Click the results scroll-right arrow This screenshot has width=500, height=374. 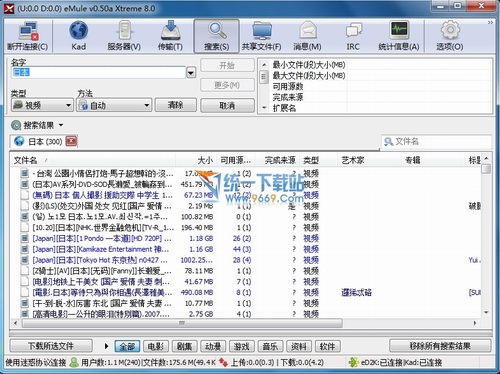pyautogui.click(x=475, y=323)
